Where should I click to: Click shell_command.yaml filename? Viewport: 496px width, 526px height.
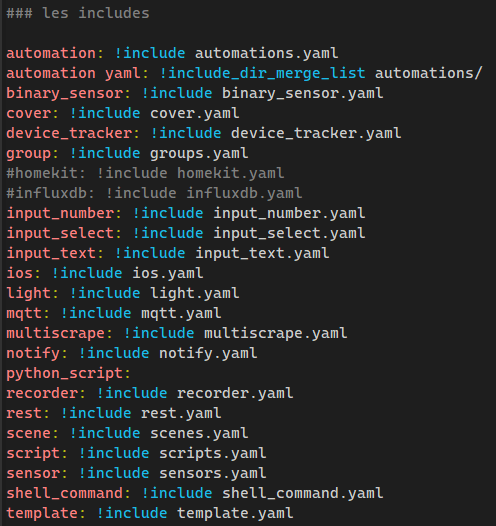tap(302, 493)
